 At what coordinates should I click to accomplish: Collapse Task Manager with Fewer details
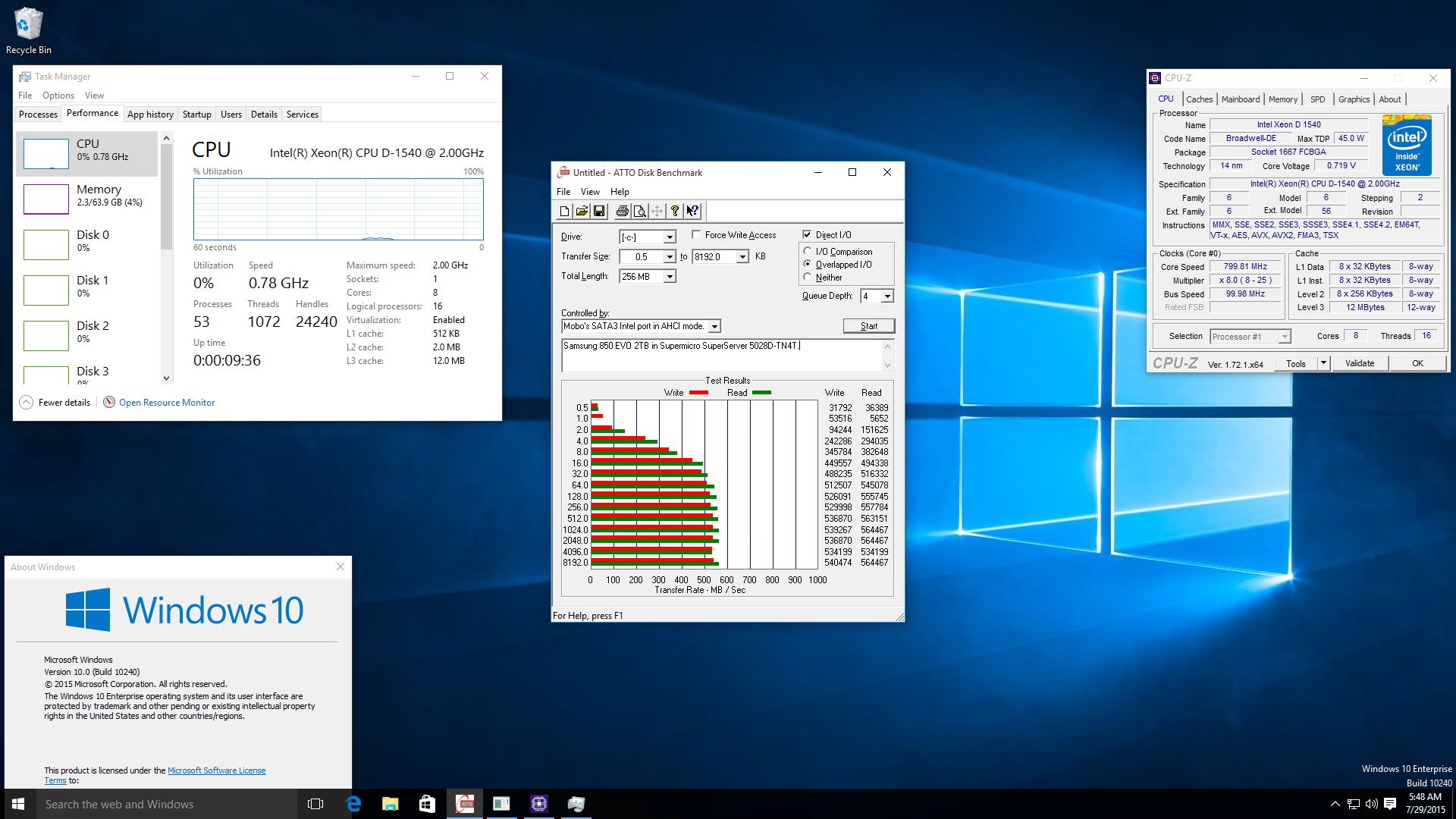(x=55, y=403)
